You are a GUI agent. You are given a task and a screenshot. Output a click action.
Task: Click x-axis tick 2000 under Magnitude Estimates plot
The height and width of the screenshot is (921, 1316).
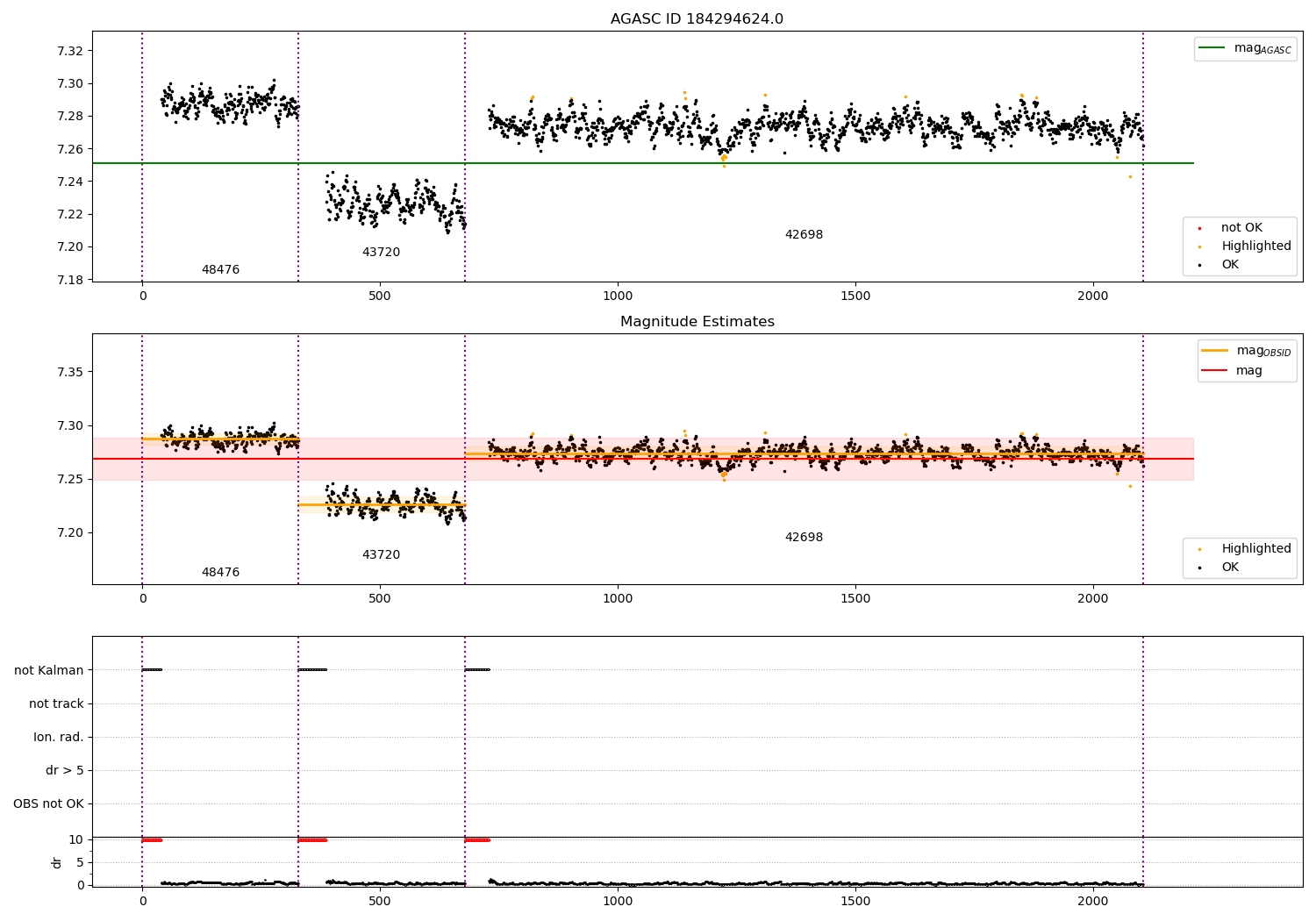1093,599
